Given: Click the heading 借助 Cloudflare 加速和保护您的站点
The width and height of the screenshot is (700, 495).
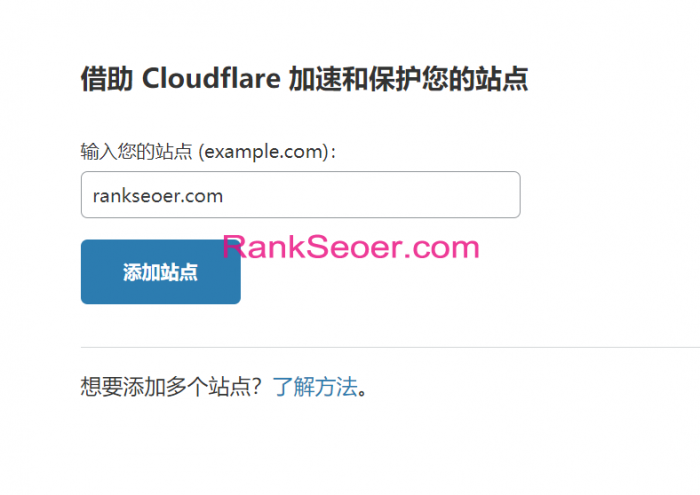Looking at the screenshot, I should [x=304, y=79].
